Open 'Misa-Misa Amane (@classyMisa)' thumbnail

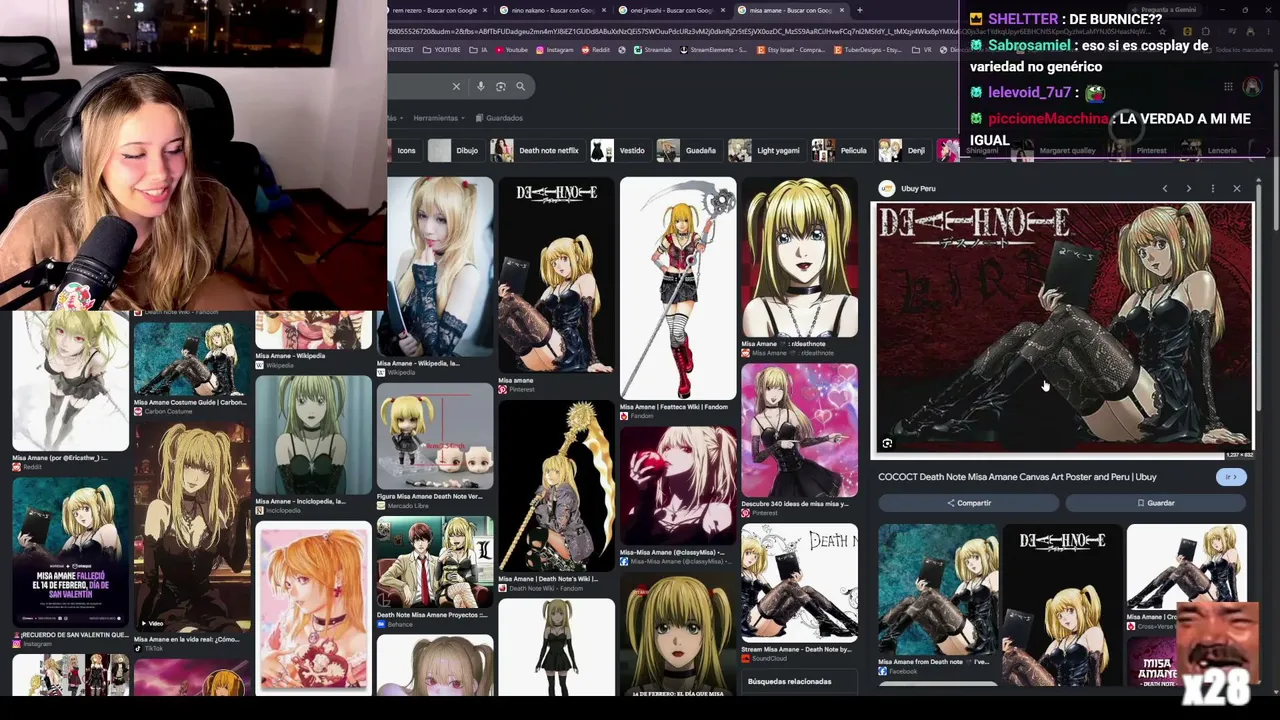678,486
